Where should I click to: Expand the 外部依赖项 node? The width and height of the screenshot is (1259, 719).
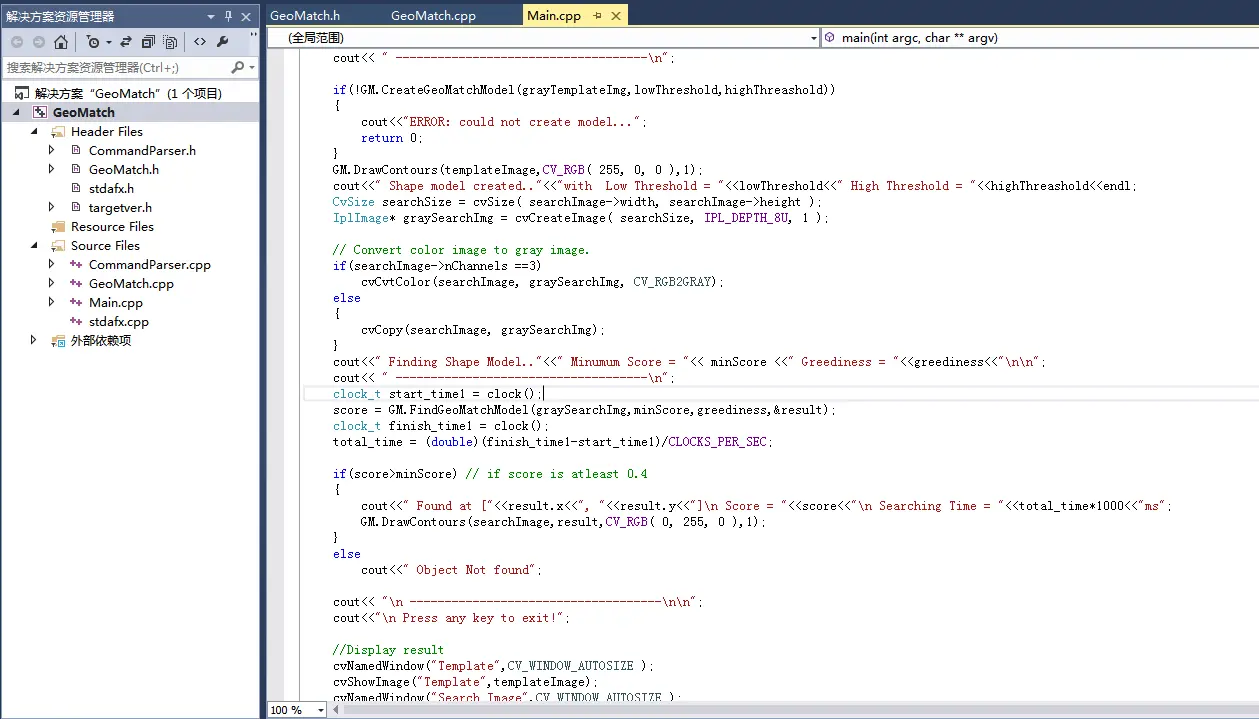pos(35,341)
